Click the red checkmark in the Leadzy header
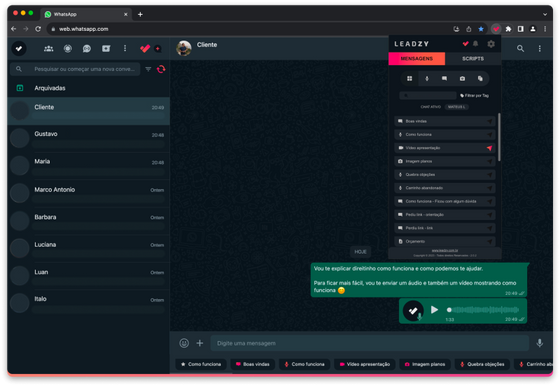Screen dimensions: 560x386 click(x=465, y=44)
